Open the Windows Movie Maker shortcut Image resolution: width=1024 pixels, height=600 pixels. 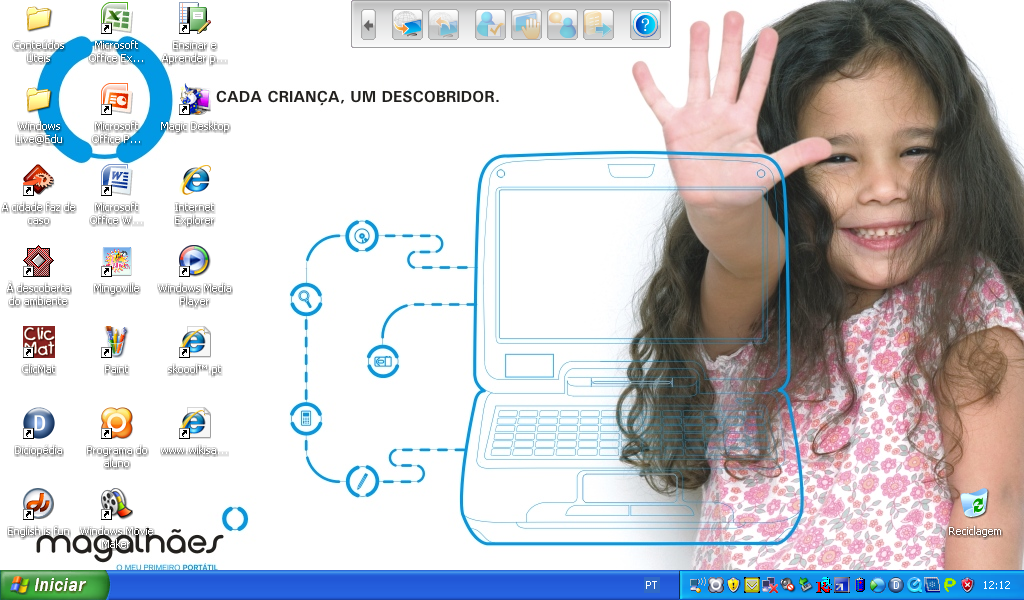pyautogui.click(x=116, y=519)
